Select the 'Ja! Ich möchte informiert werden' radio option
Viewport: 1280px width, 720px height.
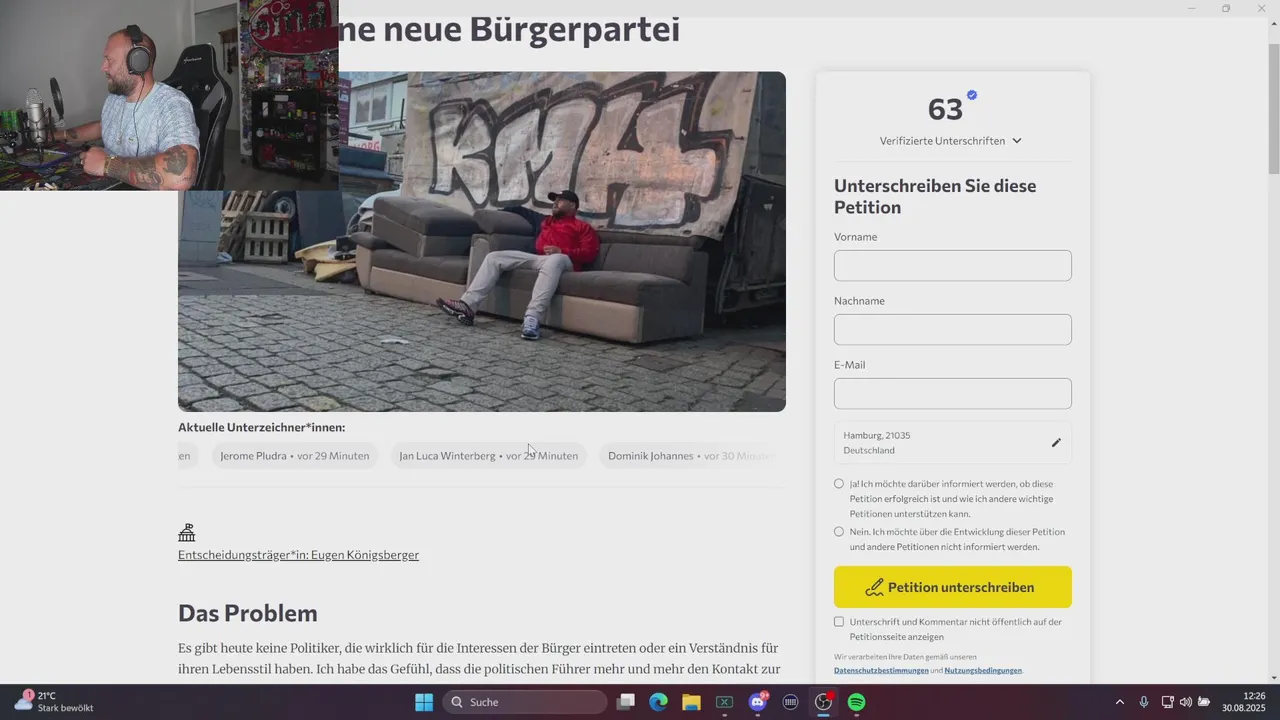(x=839, y=484)
